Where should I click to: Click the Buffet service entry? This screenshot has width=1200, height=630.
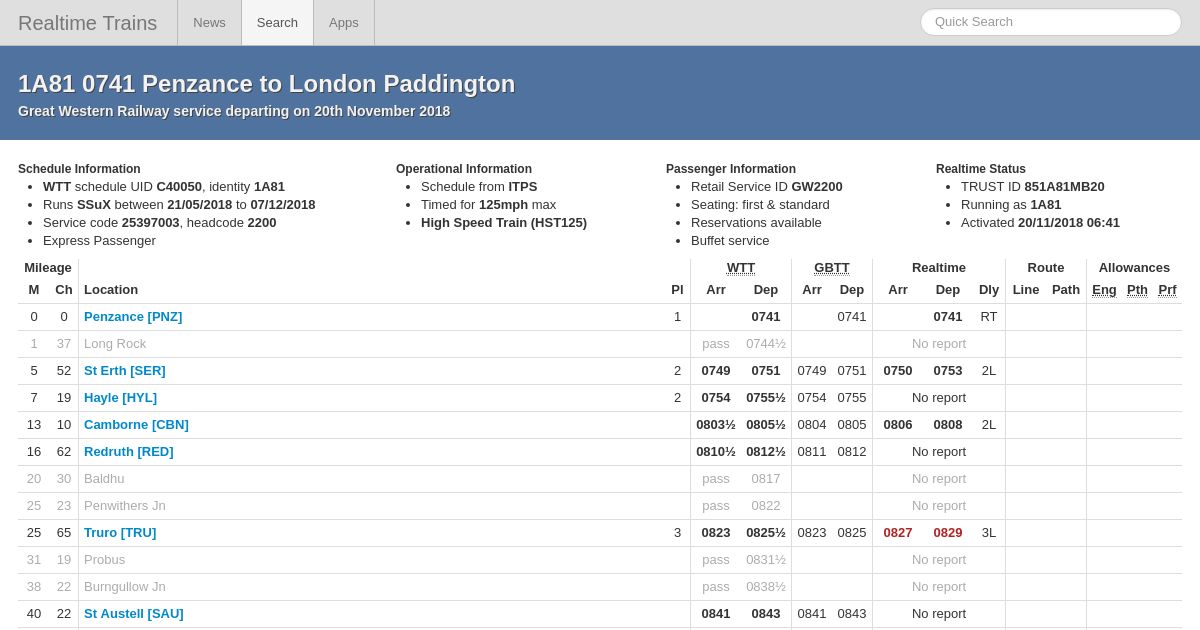coord(730,241)
